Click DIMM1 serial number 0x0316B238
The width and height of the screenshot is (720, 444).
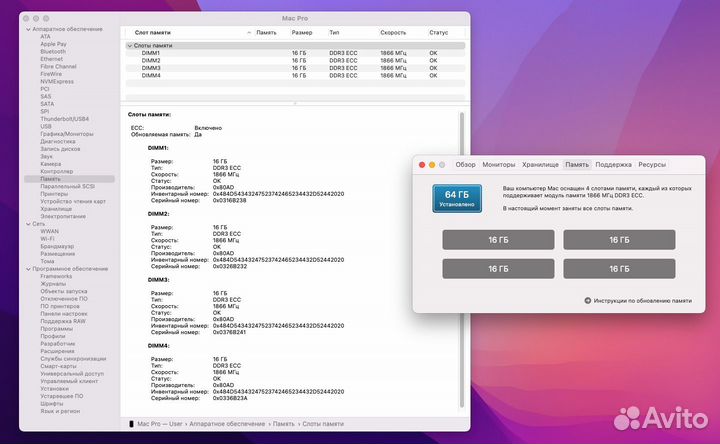(x=230, y=201)
